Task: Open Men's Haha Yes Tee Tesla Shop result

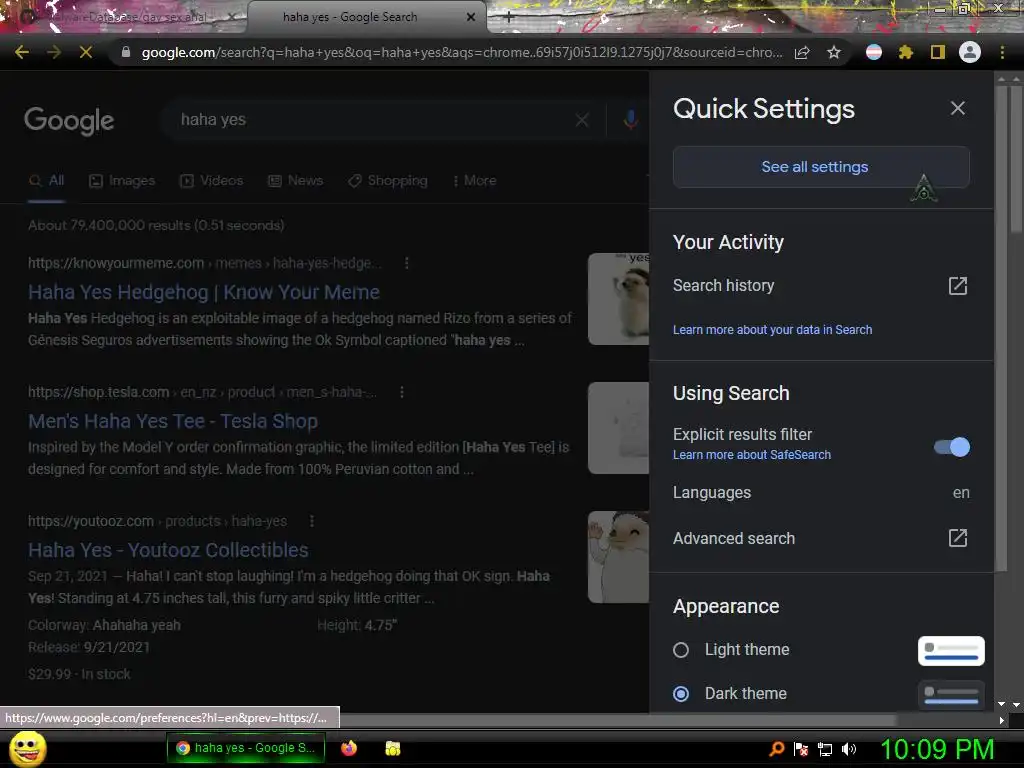Action: [173, 421]
